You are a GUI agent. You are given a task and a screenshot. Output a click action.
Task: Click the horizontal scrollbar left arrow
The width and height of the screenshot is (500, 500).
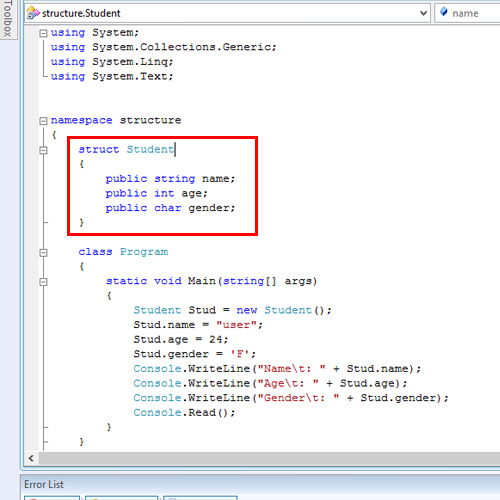(x=31, y=458)
